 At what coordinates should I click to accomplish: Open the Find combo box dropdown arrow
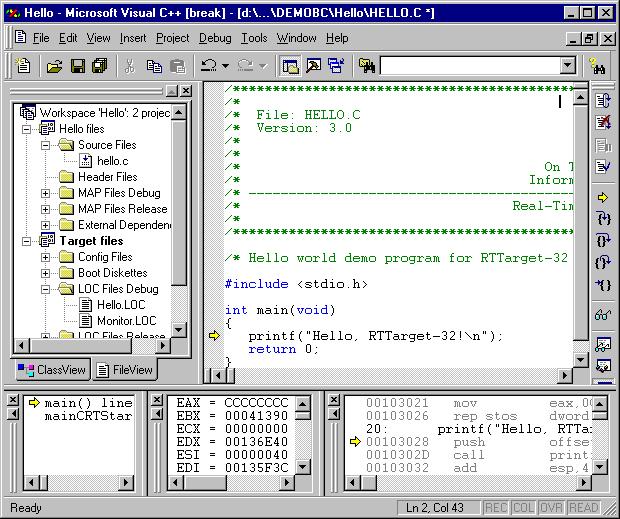click(567, 66)
